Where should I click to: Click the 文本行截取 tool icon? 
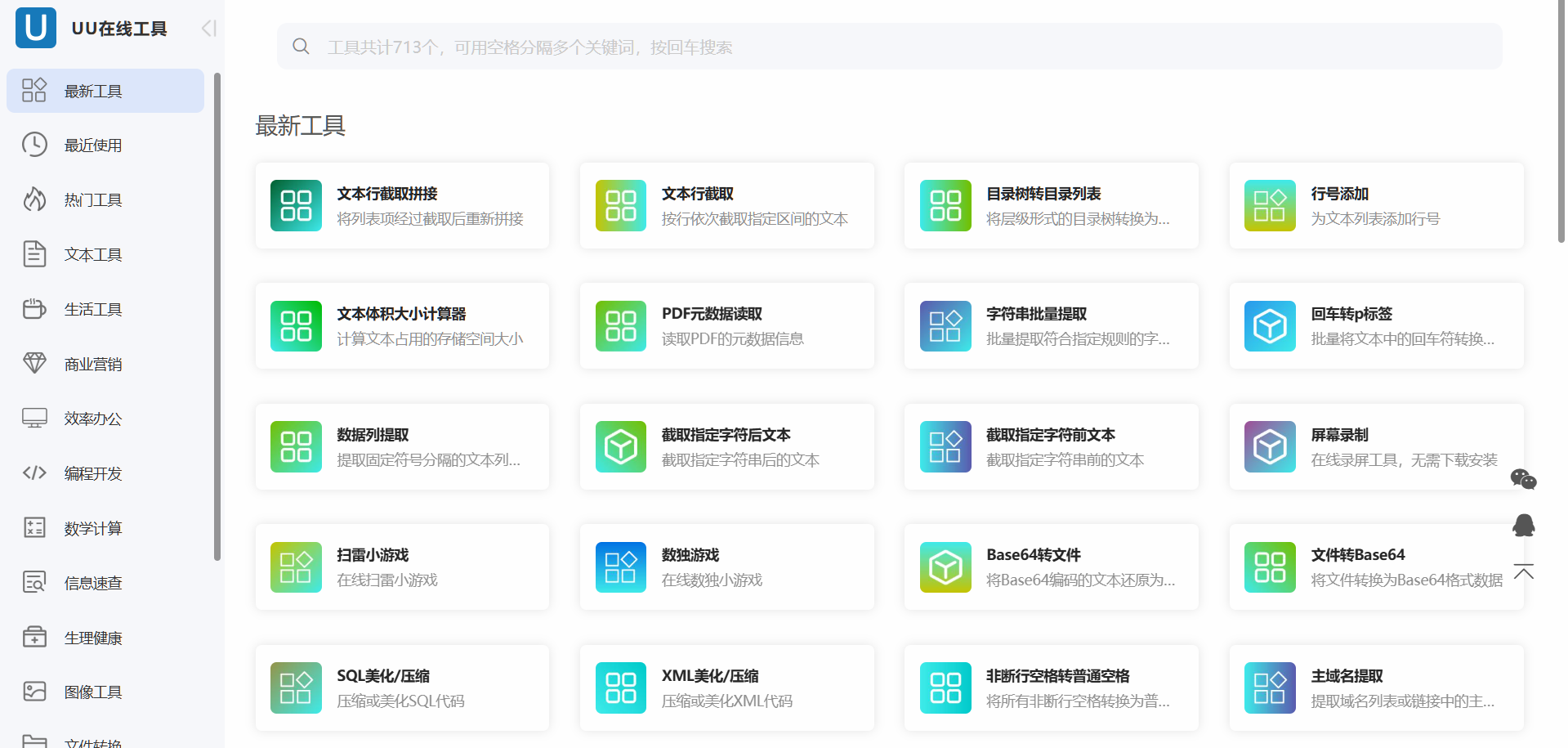coord(621,206)
